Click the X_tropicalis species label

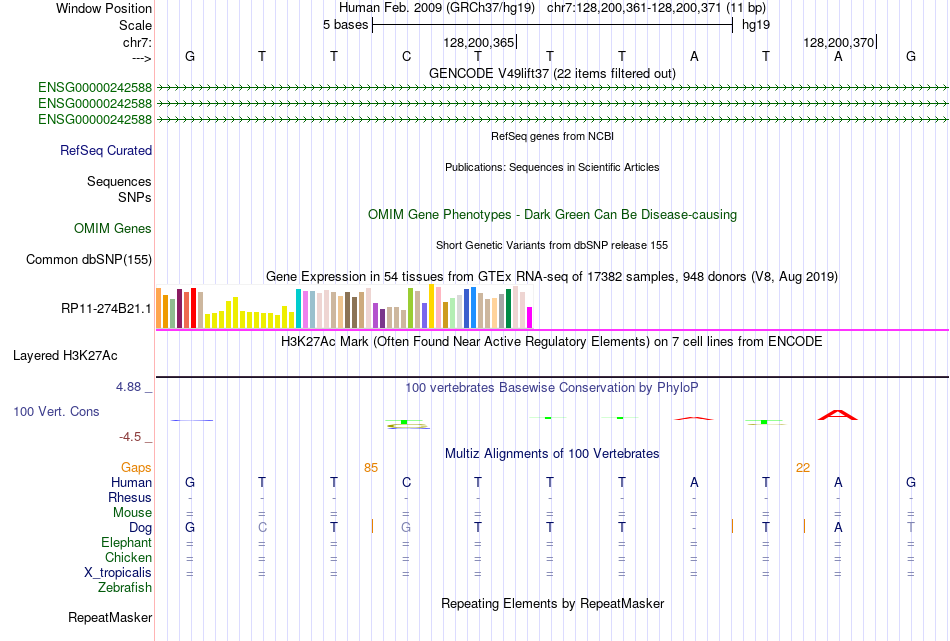[118, 573]
